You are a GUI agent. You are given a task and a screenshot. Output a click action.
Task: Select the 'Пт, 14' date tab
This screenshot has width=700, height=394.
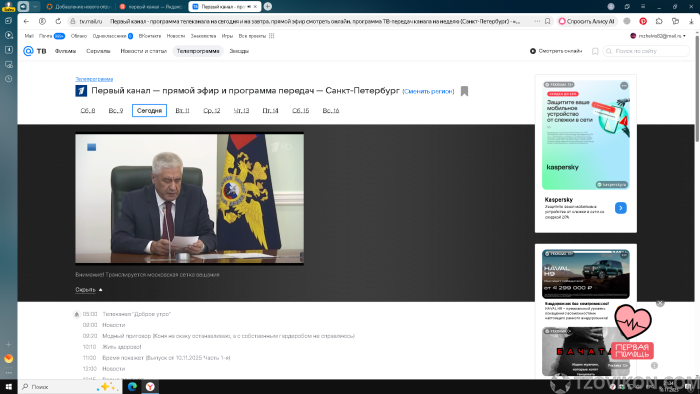point(271,110)
